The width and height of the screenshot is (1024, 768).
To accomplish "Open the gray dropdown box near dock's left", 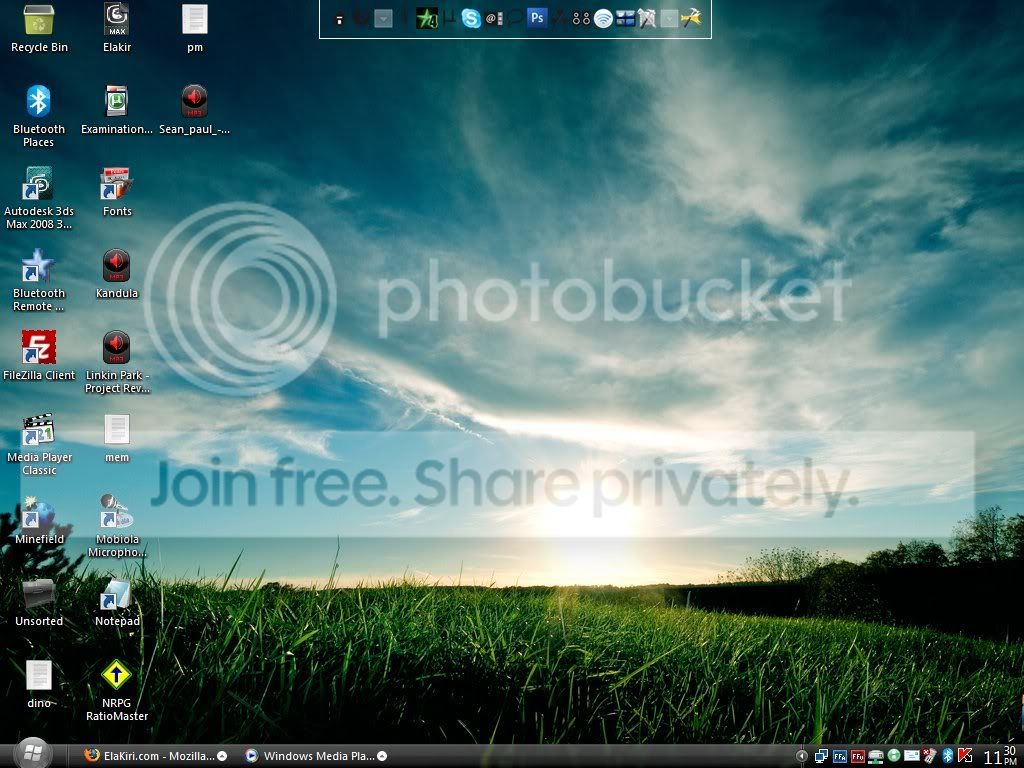I will [383, 19].
